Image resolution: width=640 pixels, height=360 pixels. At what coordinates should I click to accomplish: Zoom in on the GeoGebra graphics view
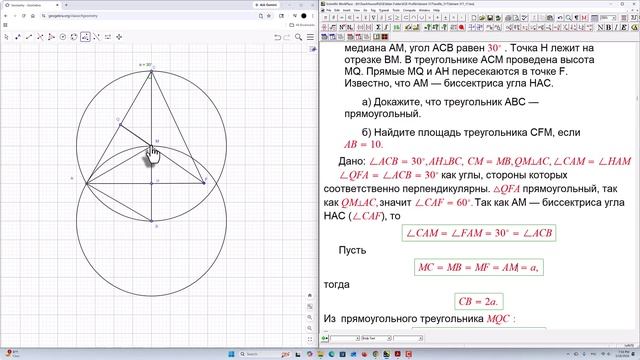310,317
